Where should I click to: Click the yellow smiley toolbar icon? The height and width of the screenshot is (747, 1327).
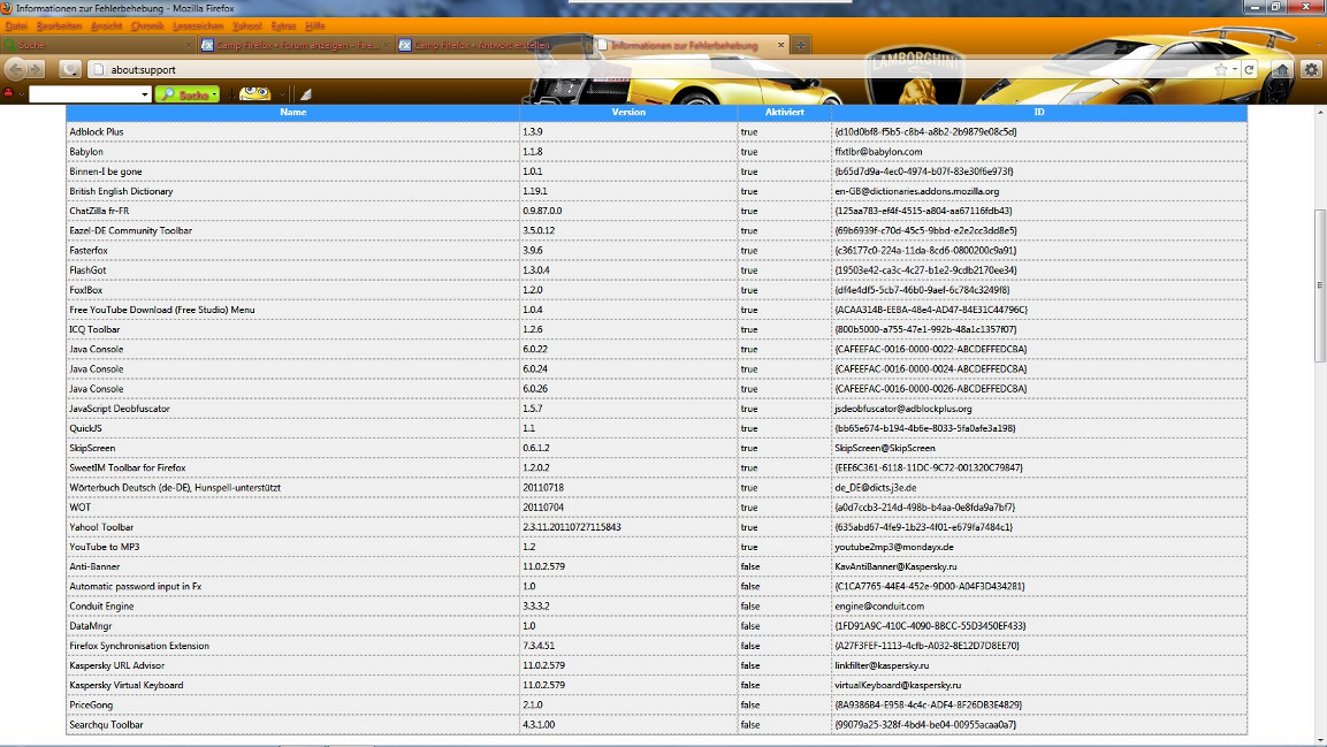(x=255, y=94)
